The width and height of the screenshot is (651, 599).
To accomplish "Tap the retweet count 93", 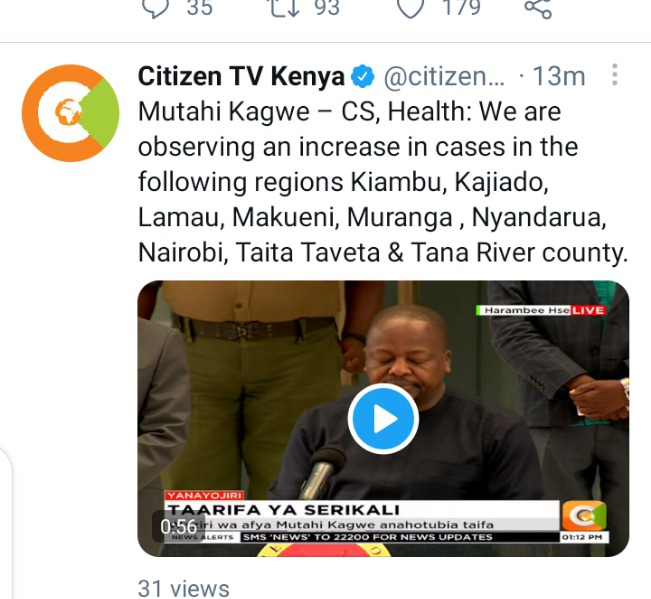I will pos(327,7).
